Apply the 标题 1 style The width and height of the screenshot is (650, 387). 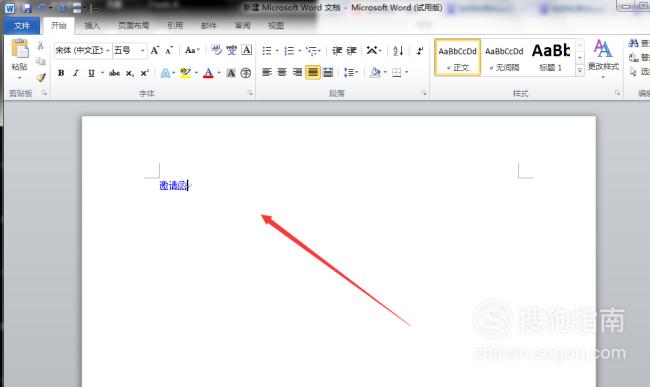pos(551,58)
